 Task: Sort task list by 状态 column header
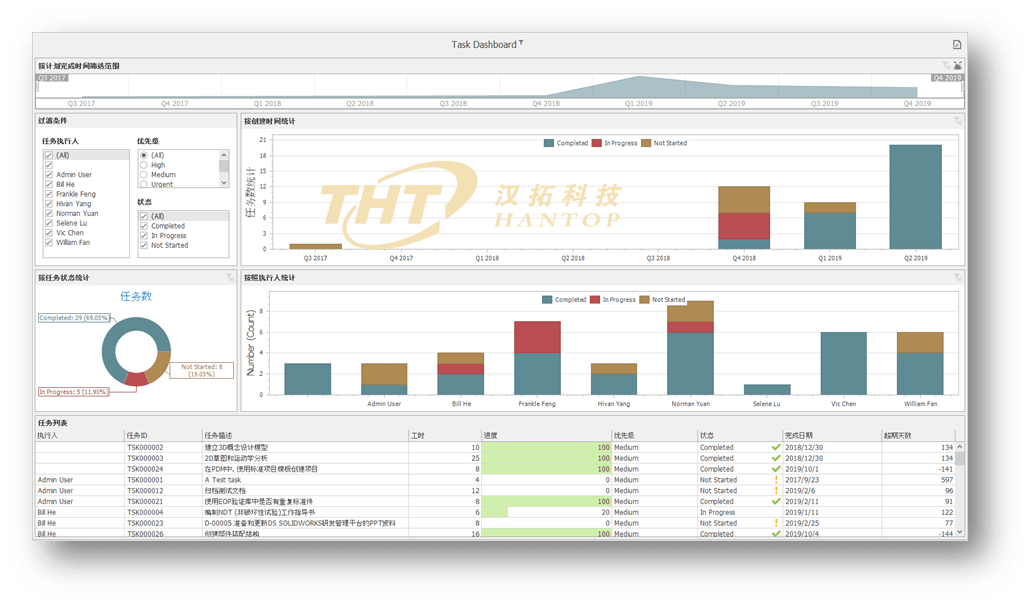click(x=740, y=435)
